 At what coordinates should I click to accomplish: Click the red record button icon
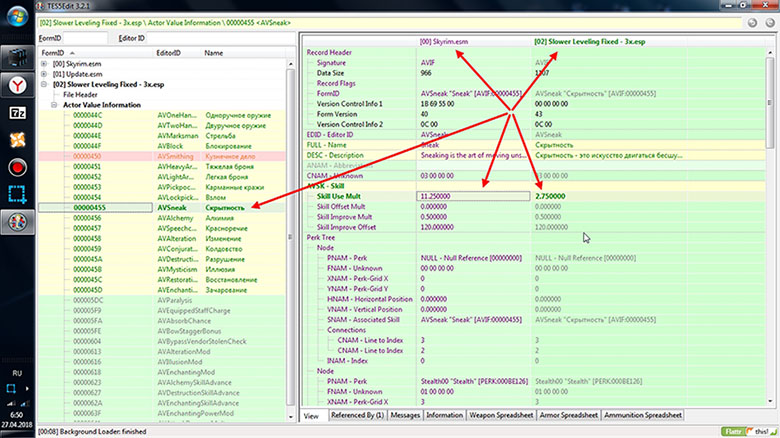(17, 167)
